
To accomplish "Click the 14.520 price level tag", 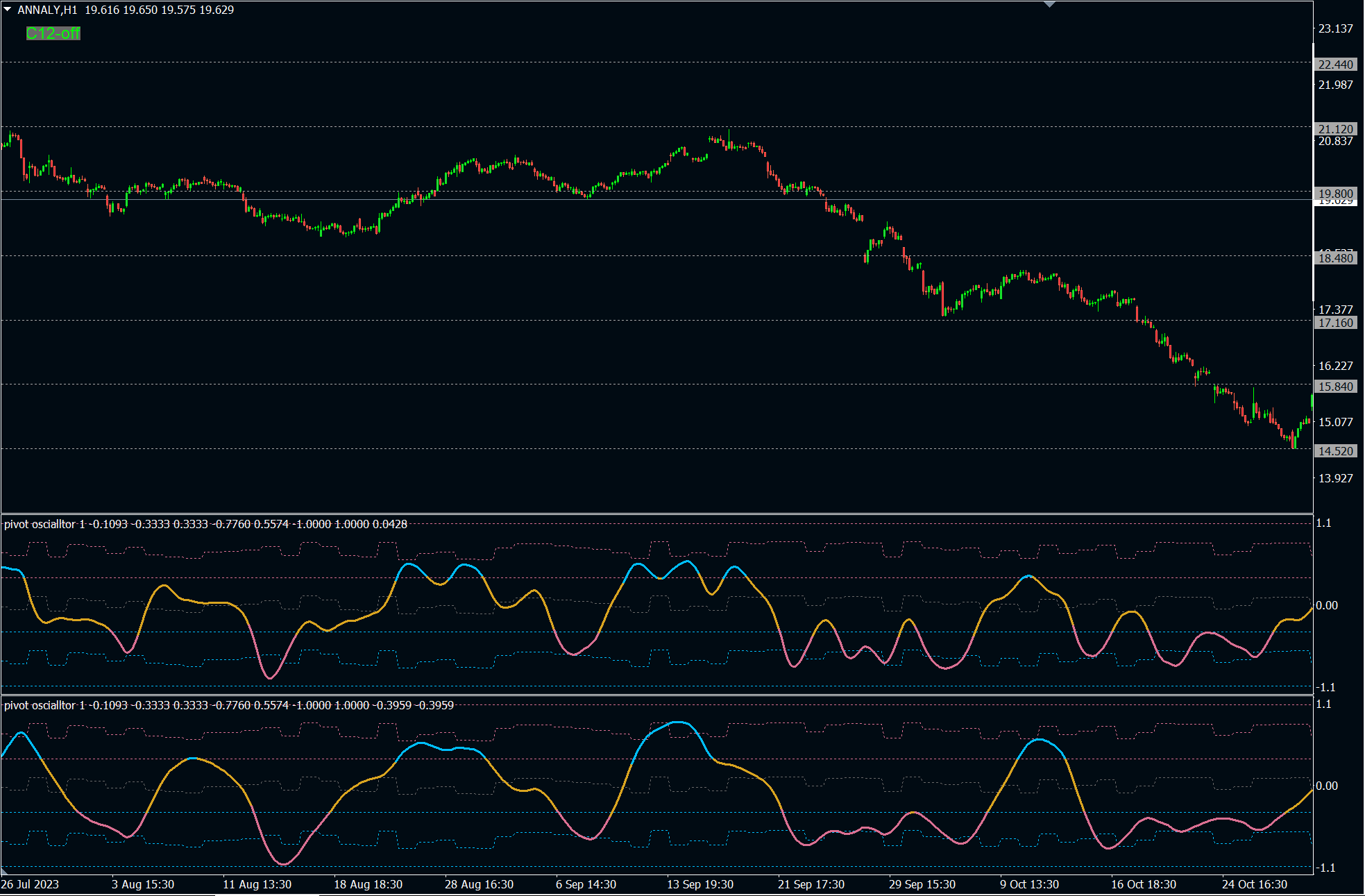I will tap(1335, 451).
